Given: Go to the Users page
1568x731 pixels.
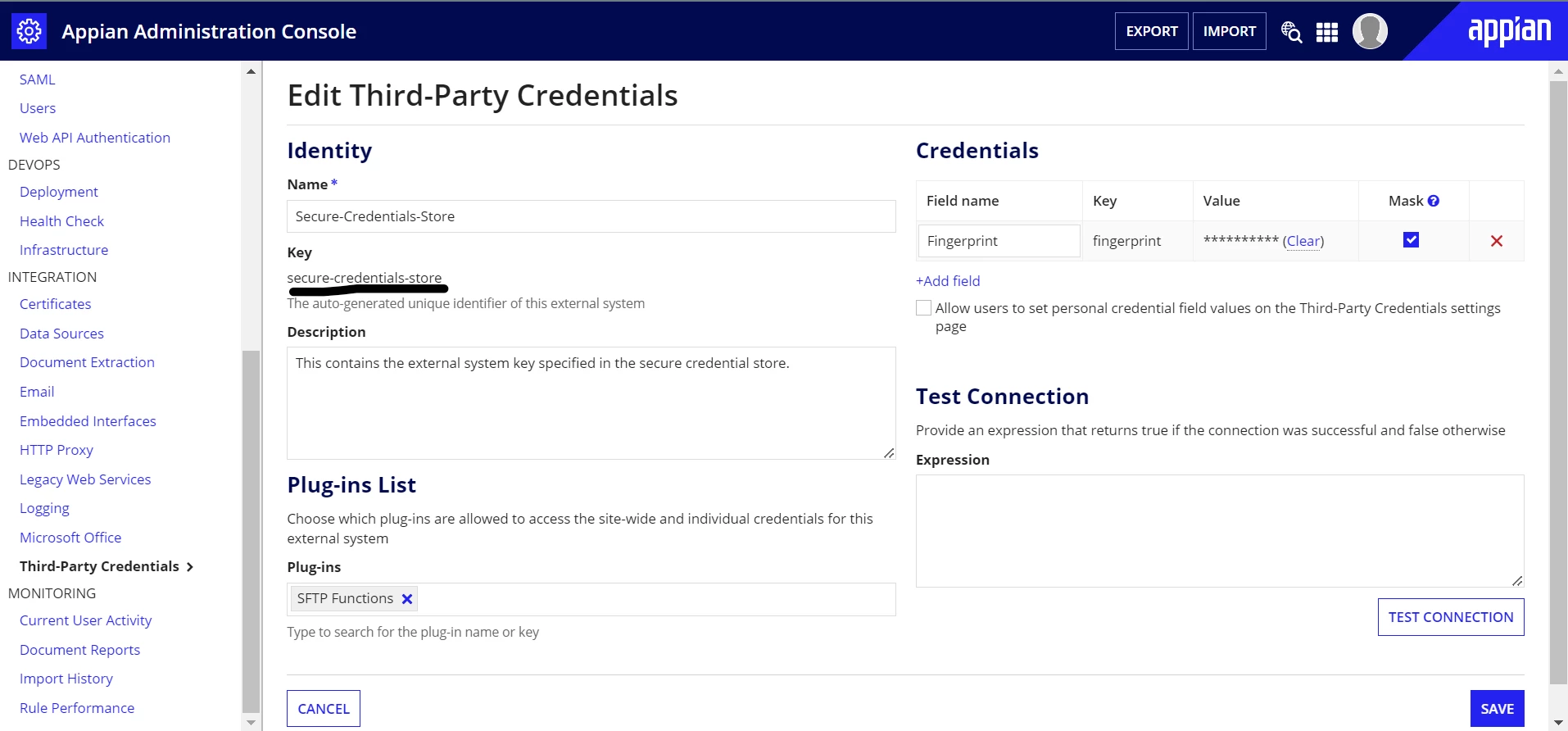Looking at the screenshot, I should tap(38, 108).
